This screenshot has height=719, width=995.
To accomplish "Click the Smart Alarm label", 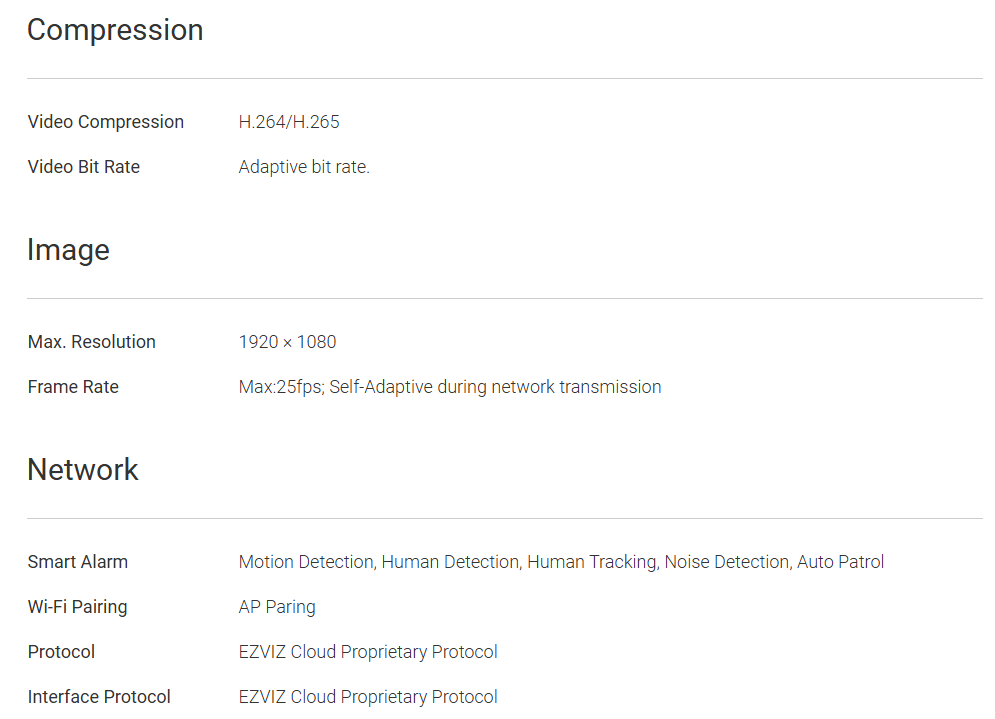I will (78, 562).
